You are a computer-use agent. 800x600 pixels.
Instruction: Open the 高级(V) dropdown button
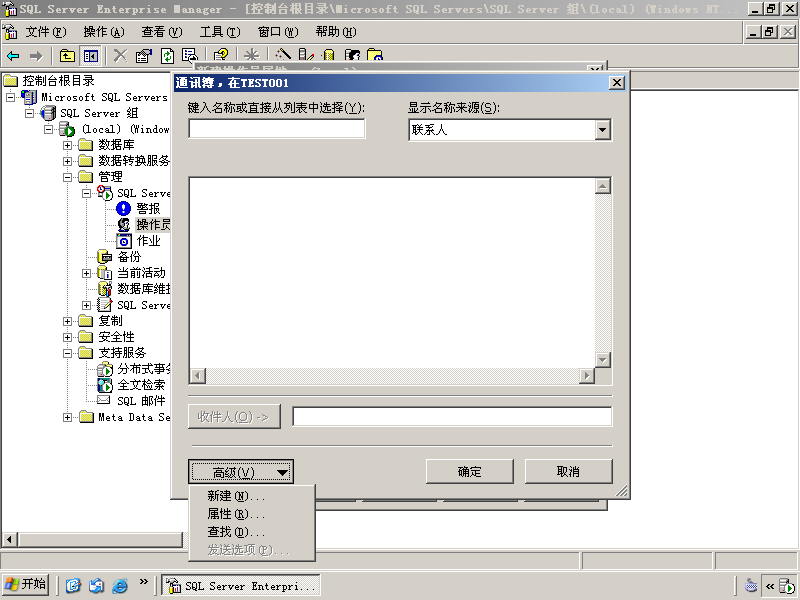point(241,472)
